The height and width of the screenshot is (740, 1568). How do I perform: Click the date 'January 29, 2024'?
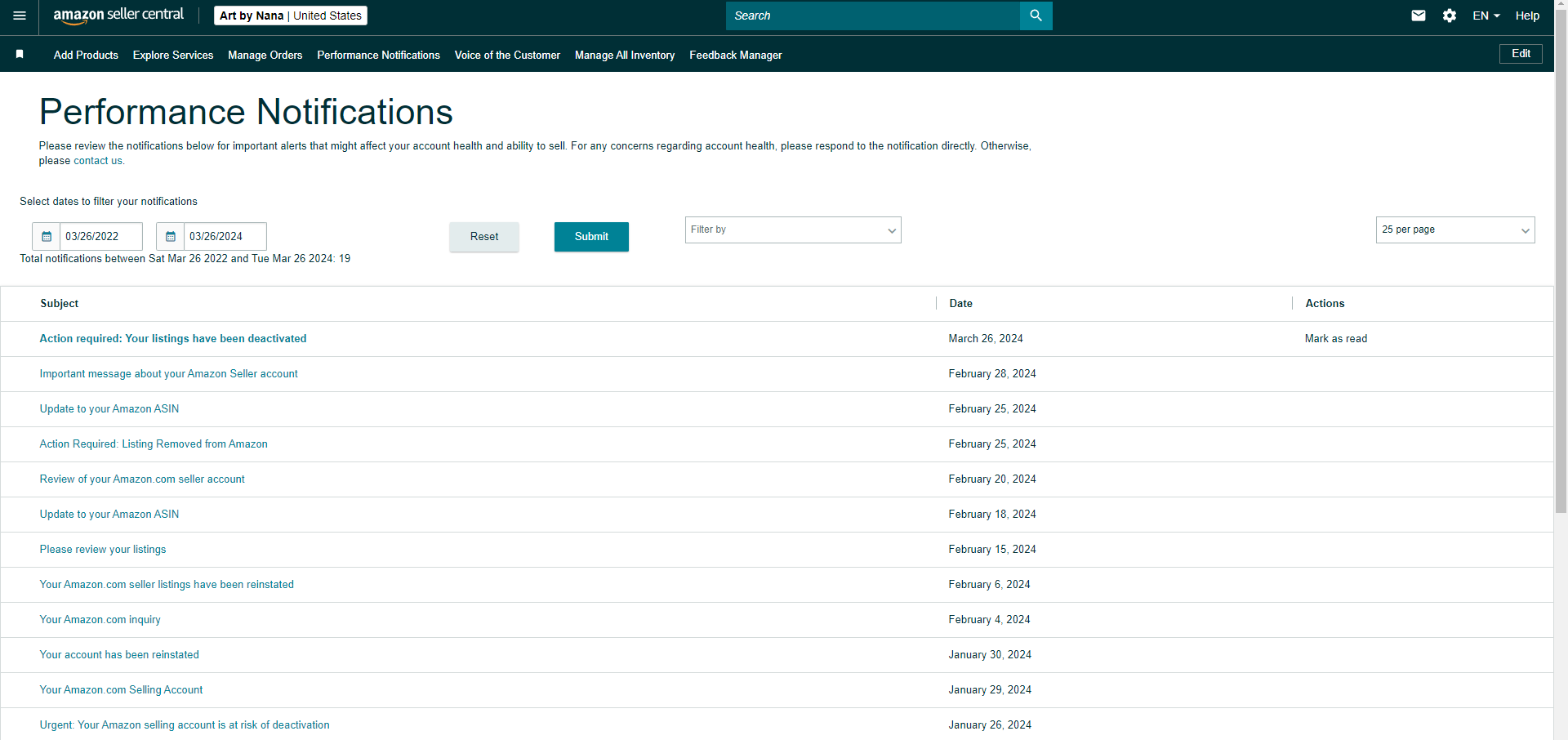pos(990,690)
